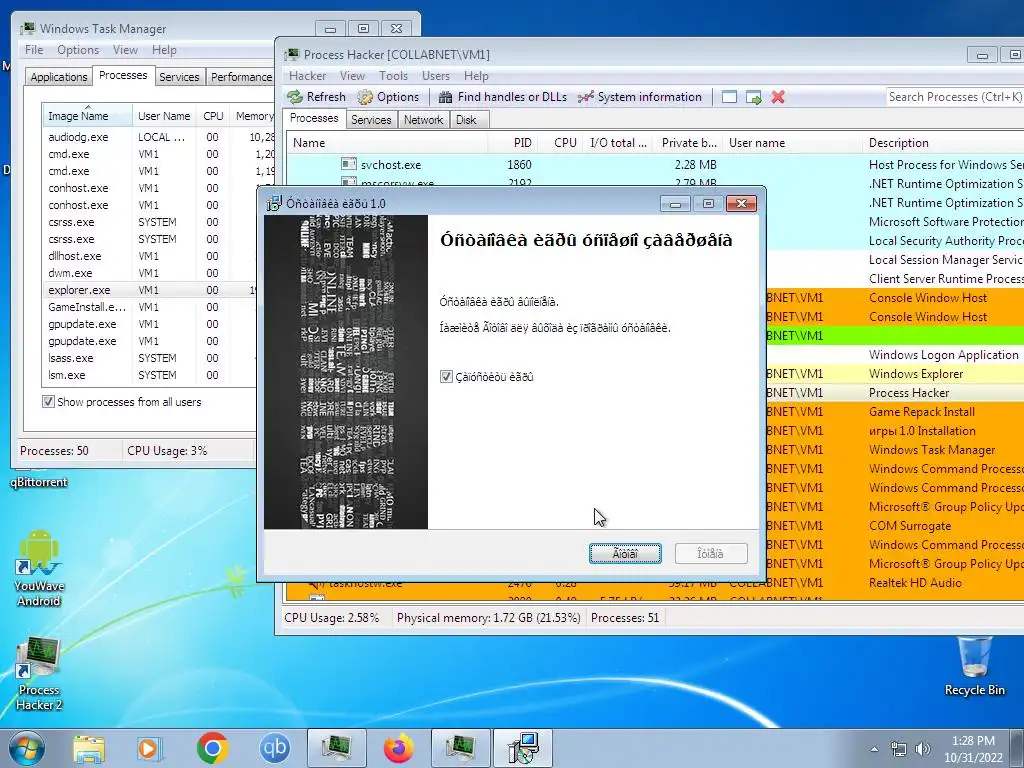This screenshot has width=1024, height=768.
Task: Click the highlighted finish button in installer
Action: 625,554
